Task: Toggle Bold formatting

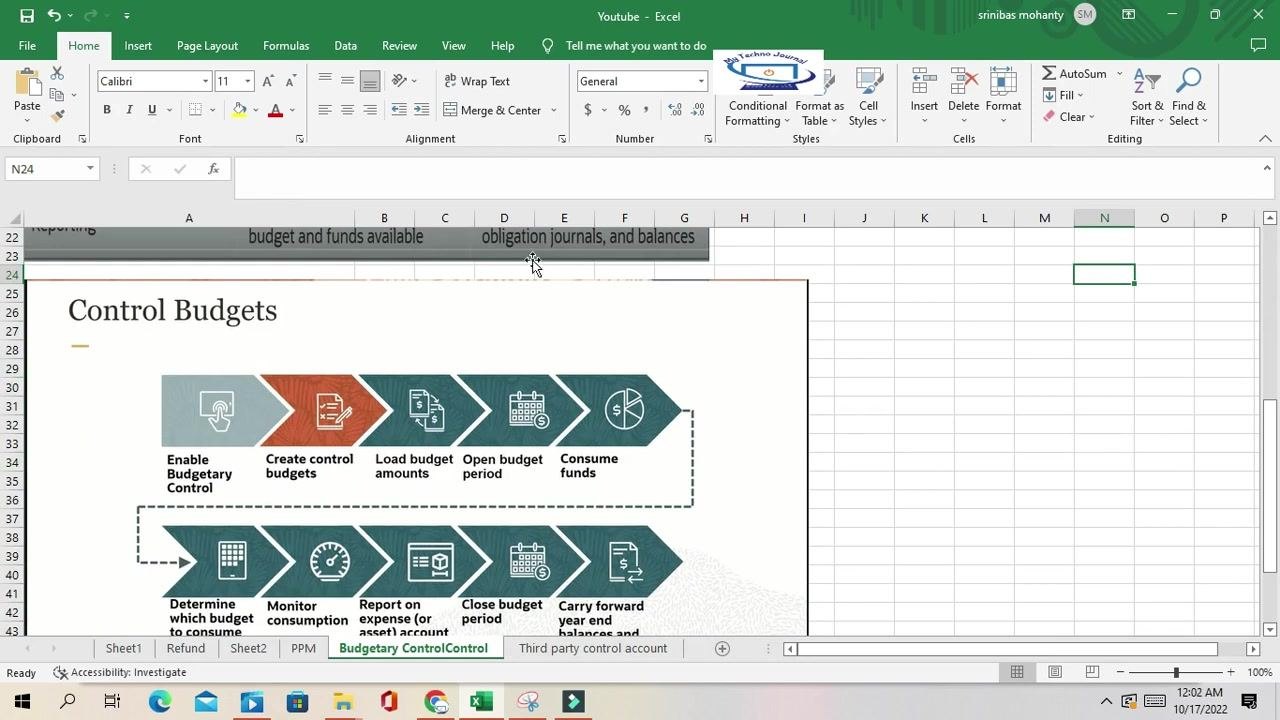Action: pyautogui.click(x=107, y=110)
